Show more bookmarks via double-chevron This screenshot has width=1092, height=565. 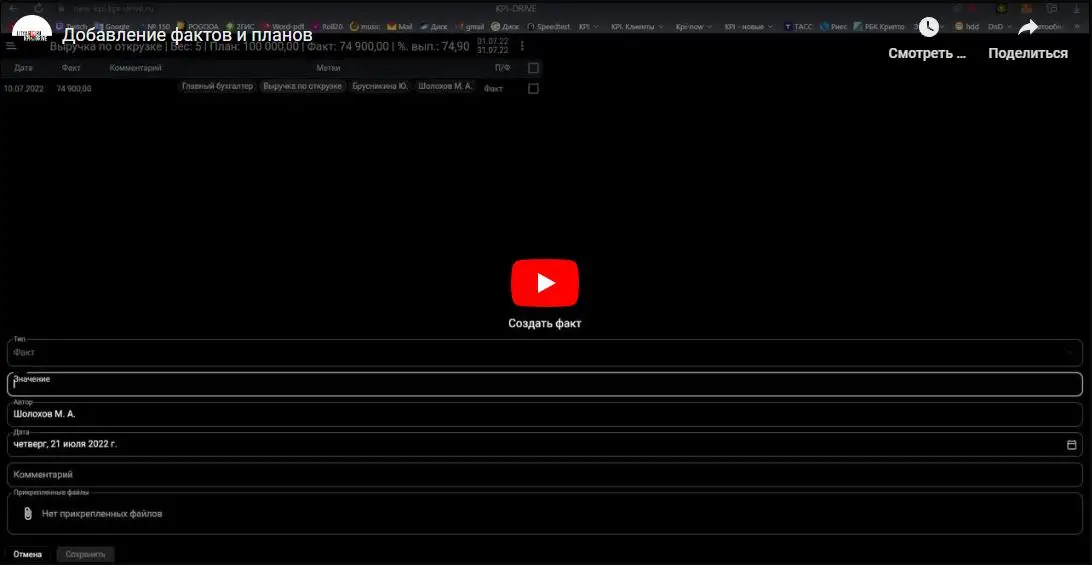tap(1079, 26)
